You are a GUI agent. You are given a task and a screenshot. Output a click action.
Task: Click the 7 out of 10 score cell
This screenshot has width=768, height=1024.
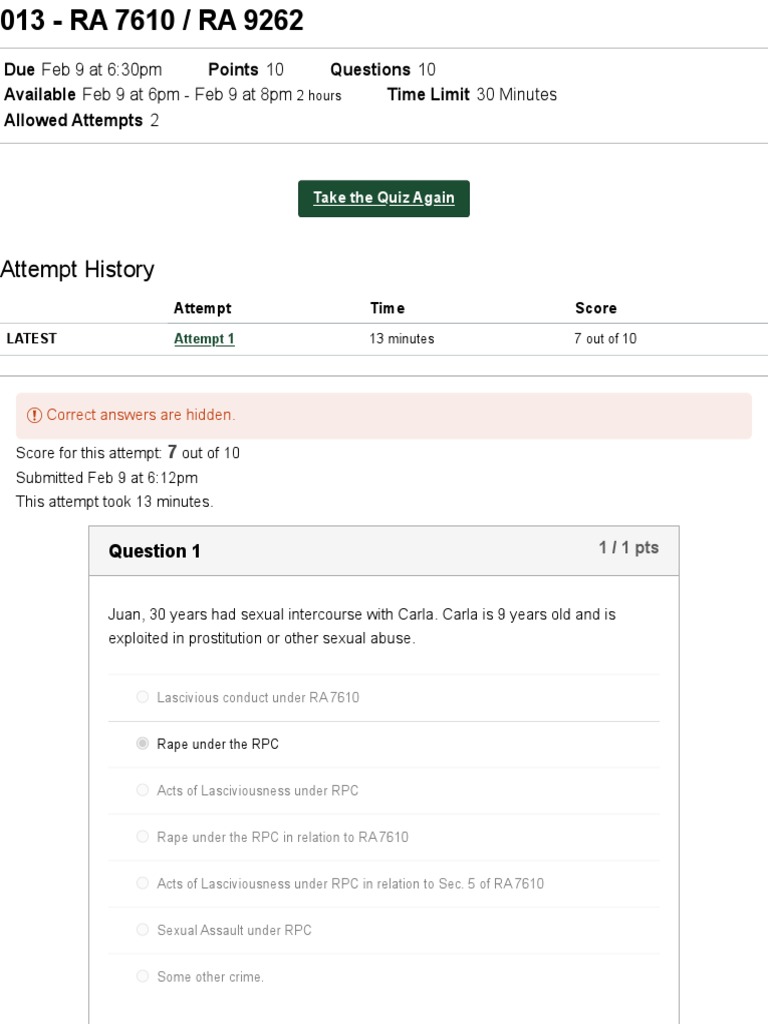click(x=605, y=339)
